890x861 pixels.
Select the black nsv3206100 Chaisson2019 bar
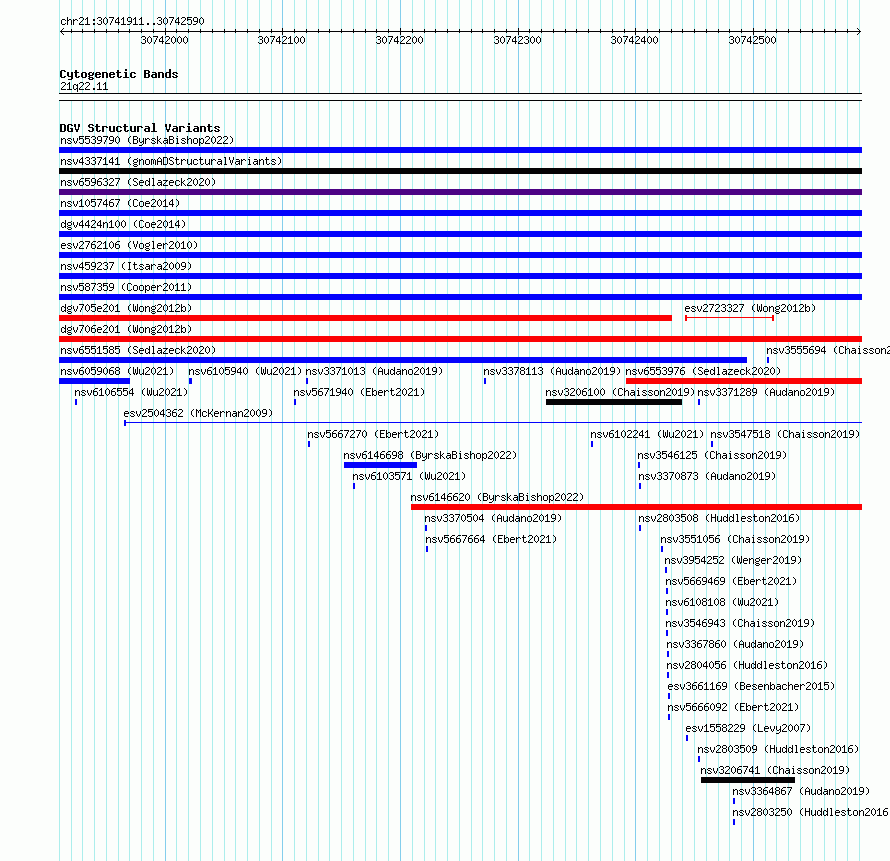point(614,402)
